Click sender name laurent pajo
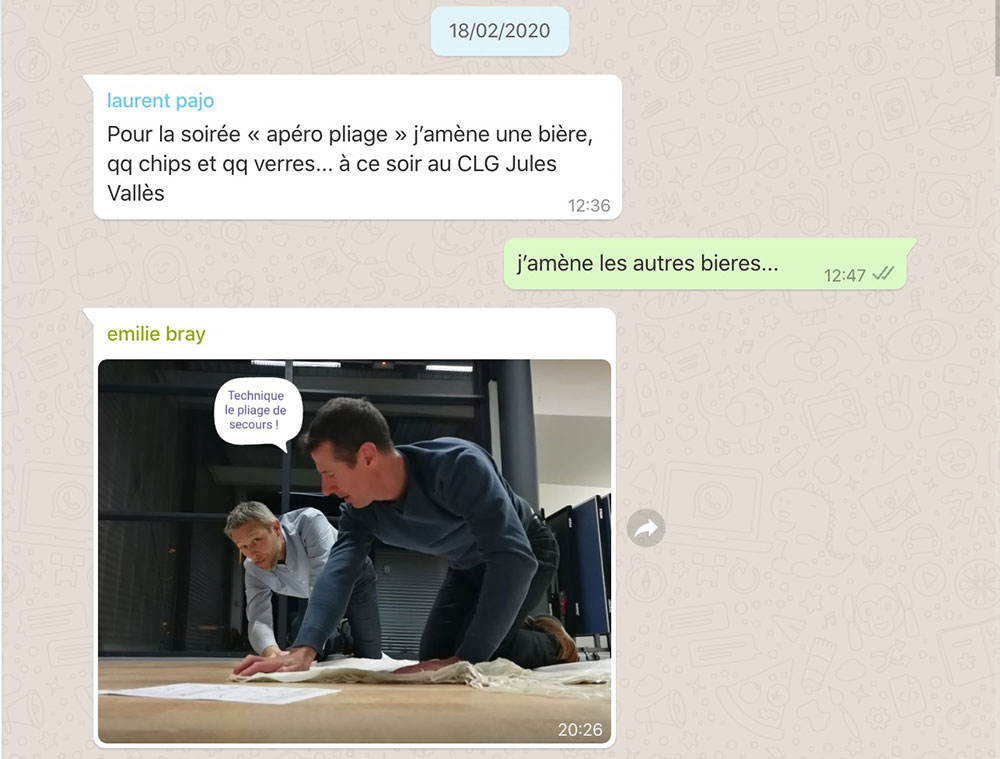Screen dimensions: 1000x759 click(160, 100)
